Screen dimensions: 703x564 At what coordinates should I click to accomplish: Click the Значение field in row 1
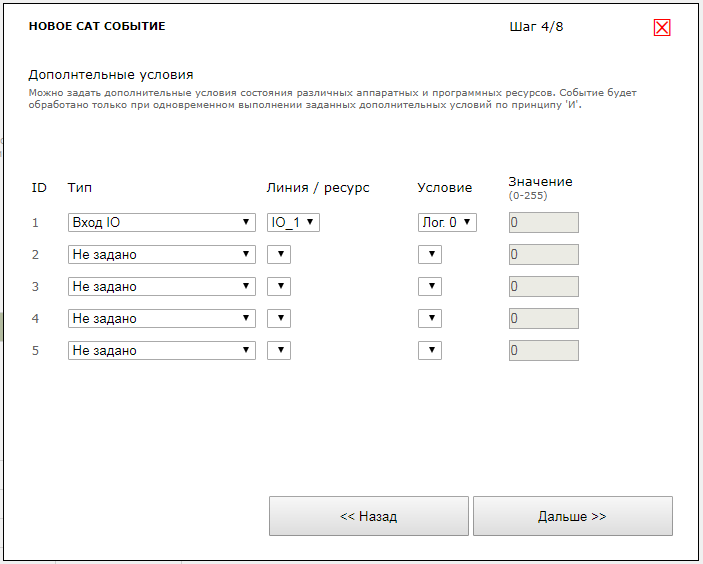pos(543,223)
